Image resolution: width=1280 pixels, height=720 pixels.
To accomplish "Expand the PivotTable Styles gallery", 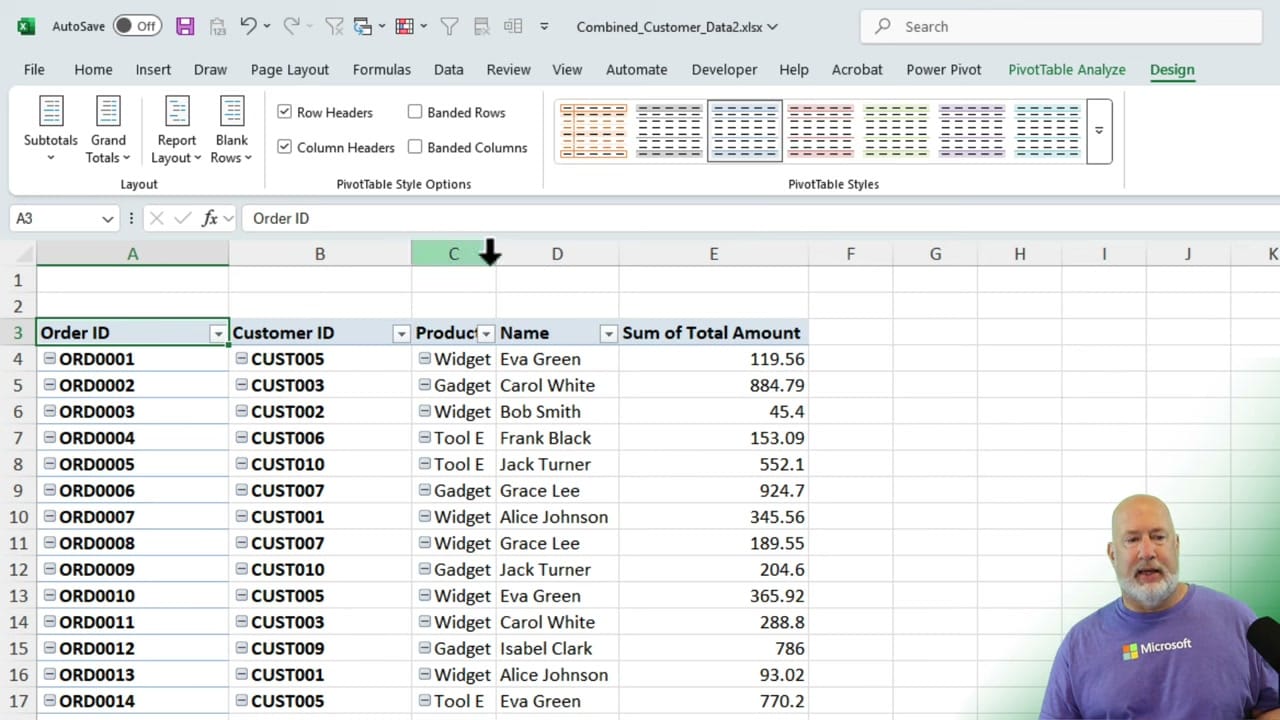I will 1098,131.
